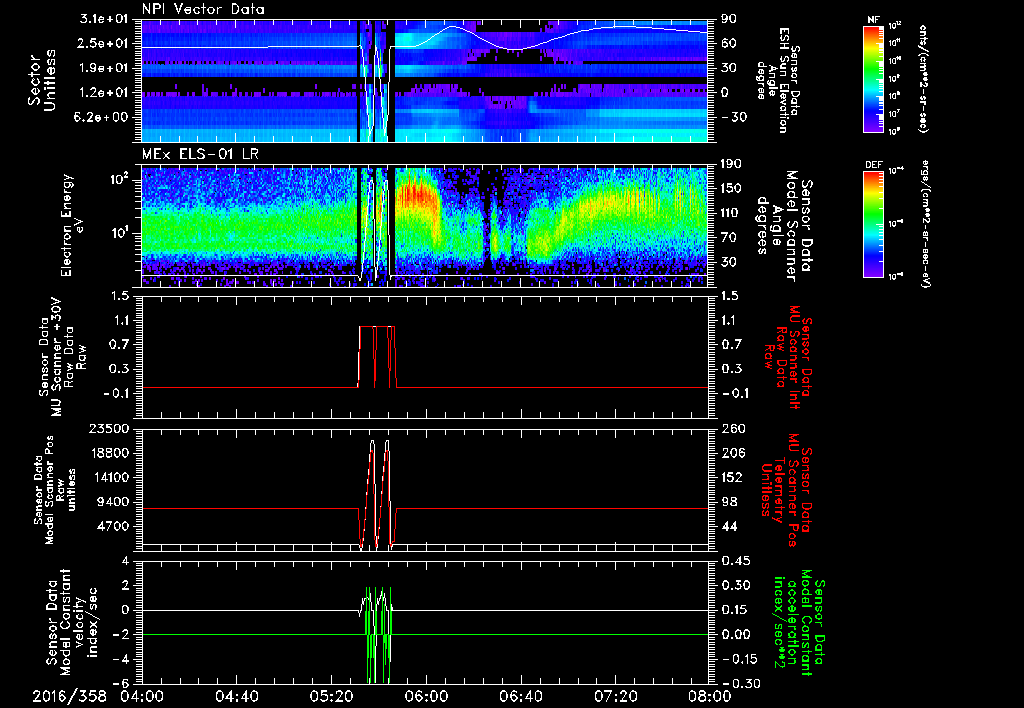Select the 06:40 time axis label
This screenshot has height=708, width=1024.
[x=520, y=696]
